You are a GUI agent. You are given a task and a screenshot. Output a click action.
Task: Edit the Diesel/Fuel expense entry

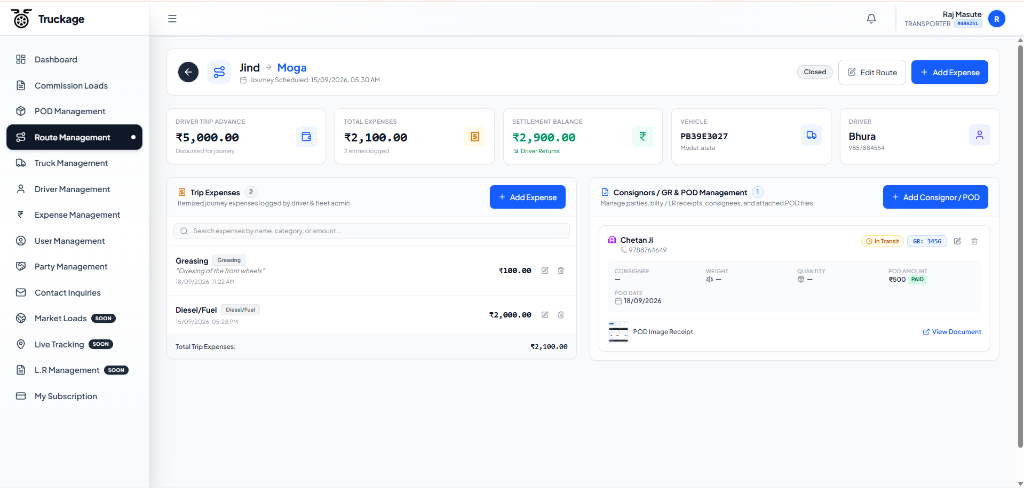[x=545, y=315]
